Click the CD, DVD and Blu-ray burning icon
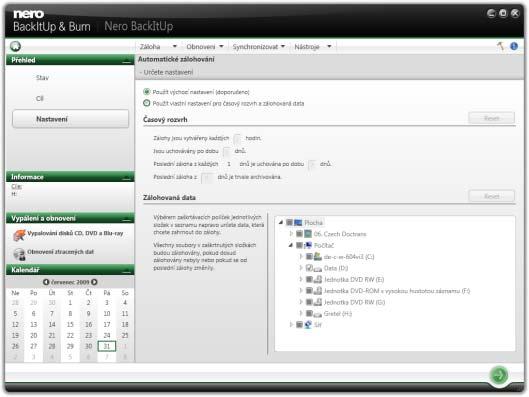The height and width of the screenshot is (397, 529). tap(19, 235)
